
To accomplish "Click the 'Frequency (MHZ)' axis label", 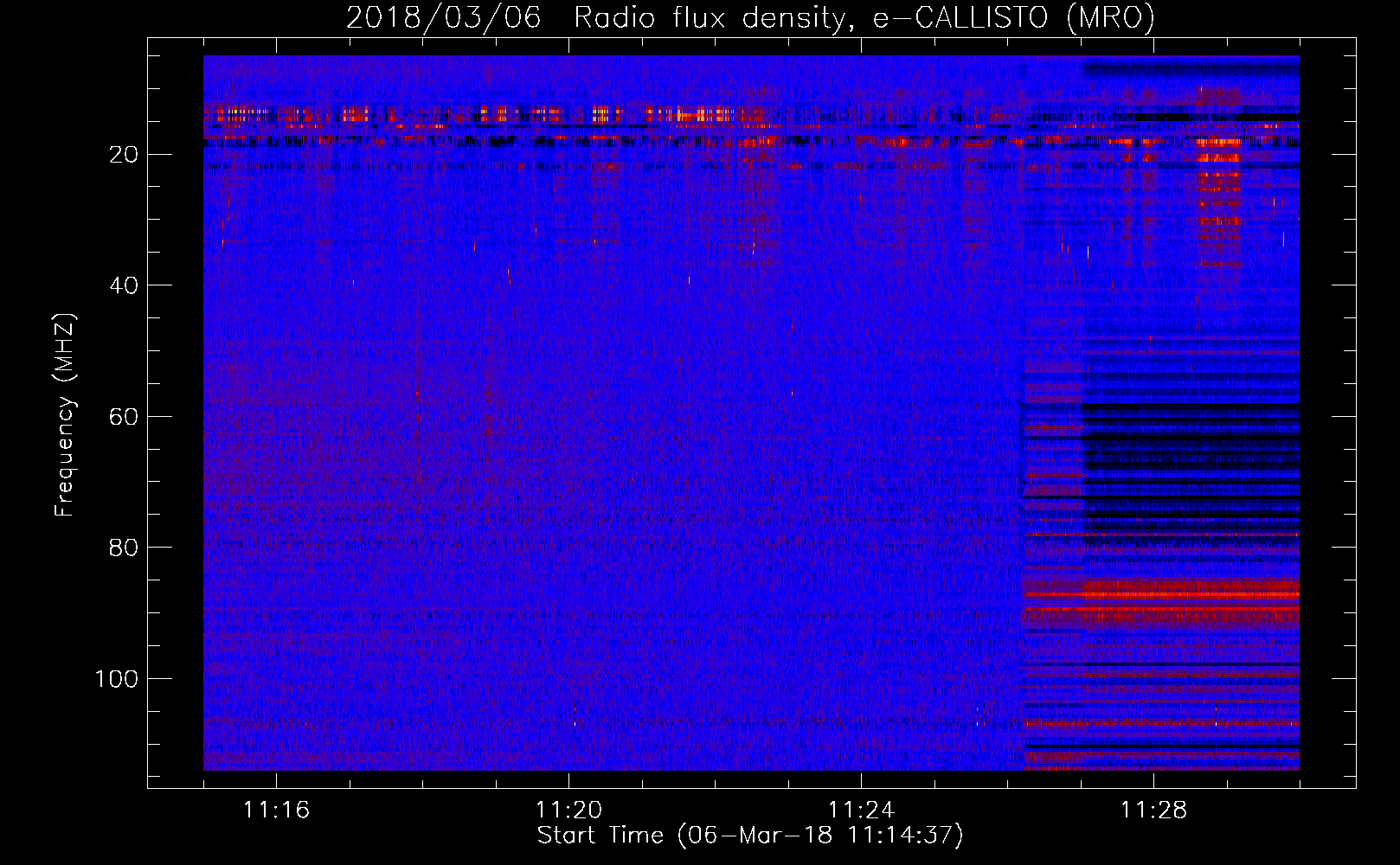I will click(x=65, y=415).
